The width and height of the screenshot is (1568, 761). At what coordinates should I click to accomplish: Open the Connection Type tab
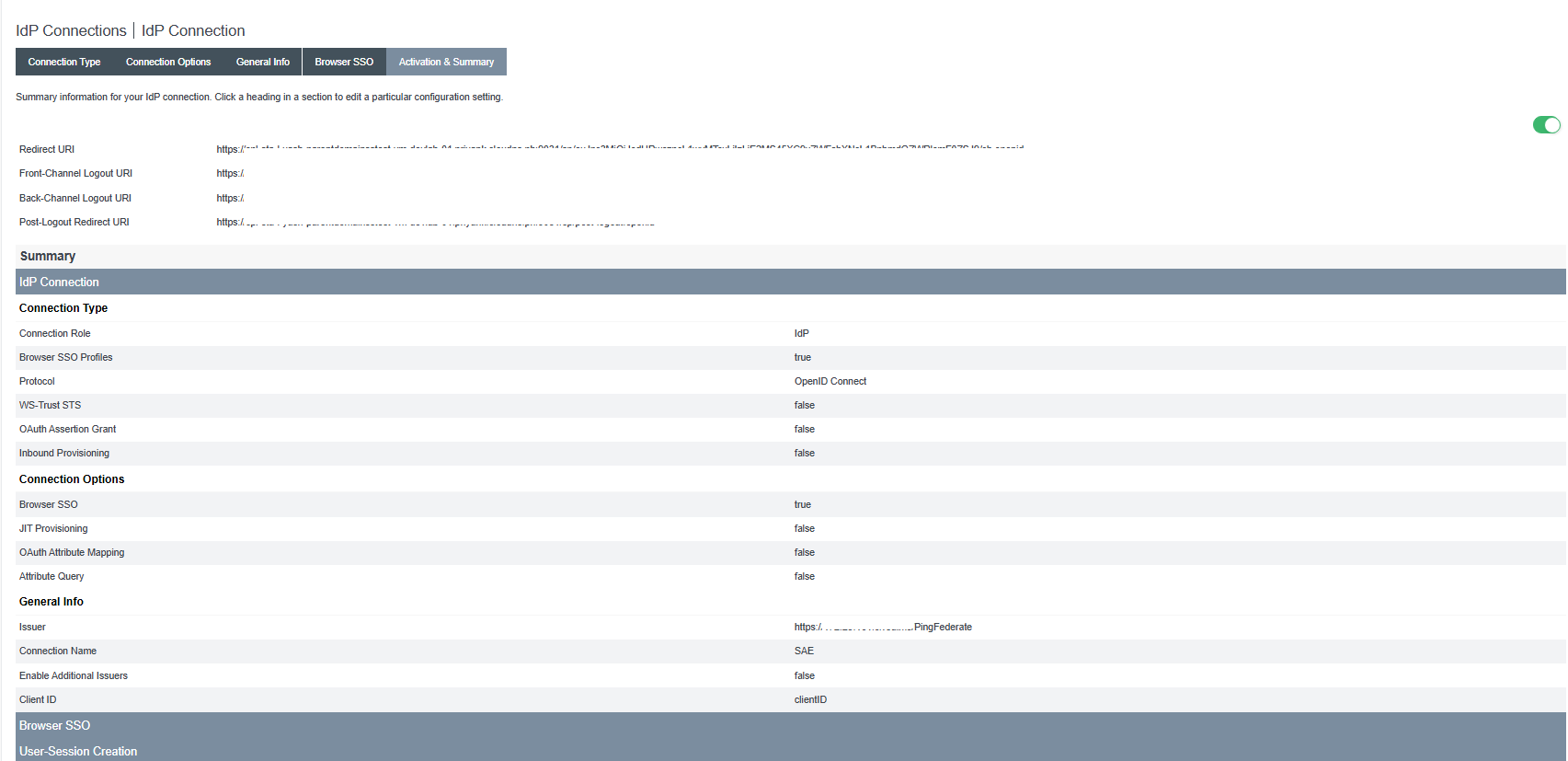click(x=64, y=62)
